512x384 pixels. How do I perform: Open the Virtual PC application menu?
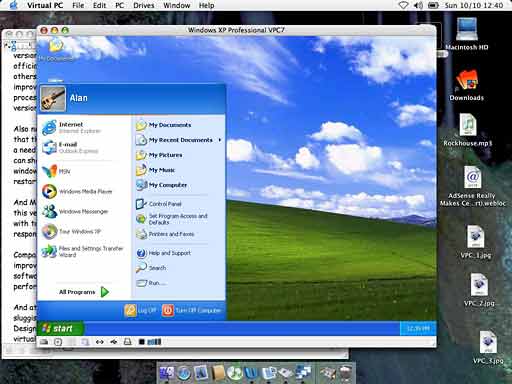(x=45, y=5)
